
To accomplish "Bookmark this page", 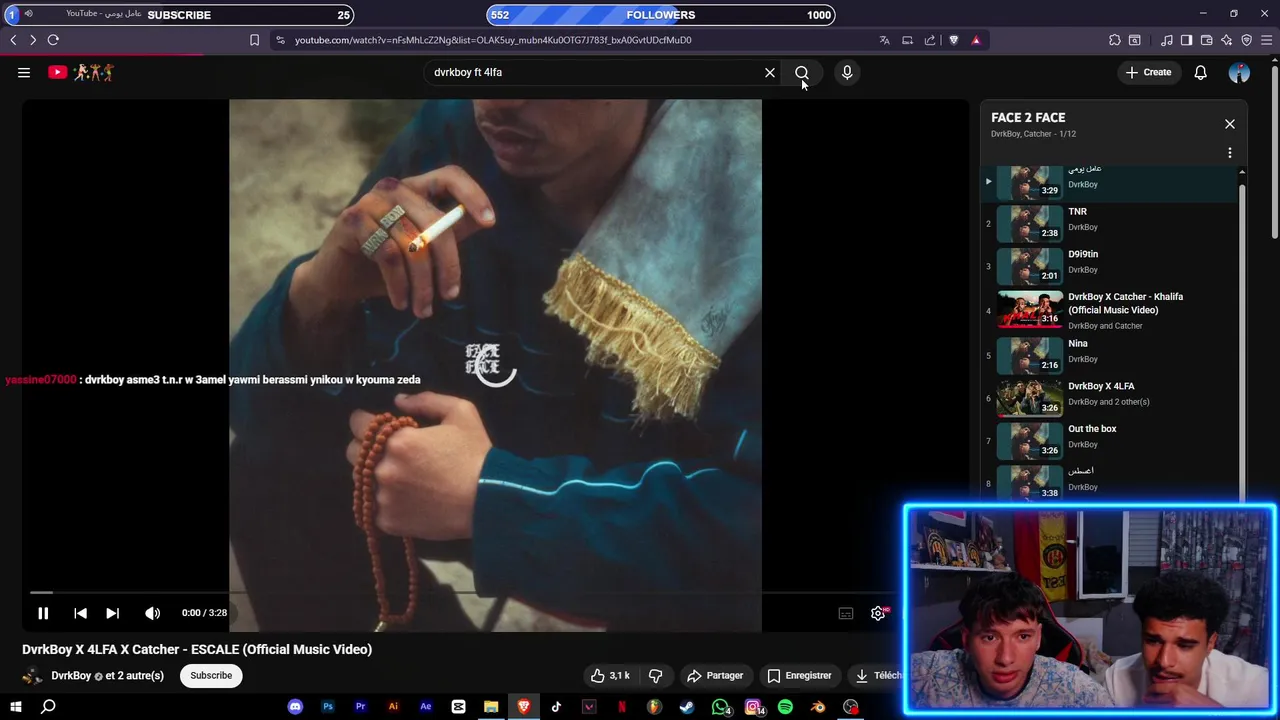I will [254, 40].
